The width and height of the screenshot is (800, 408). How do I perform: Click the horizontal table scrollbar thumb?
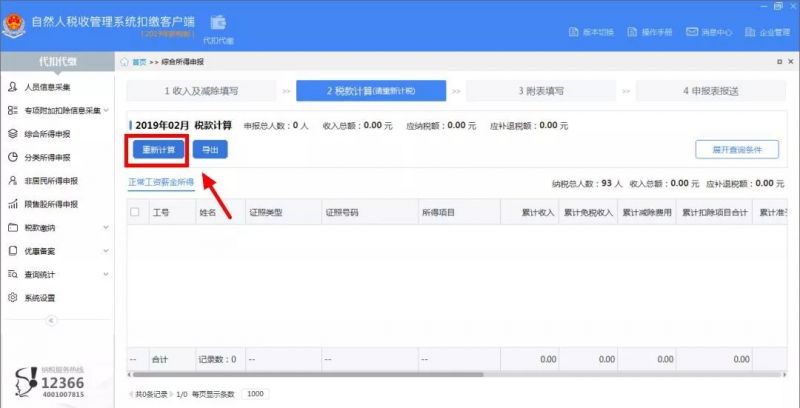(x=307, y=374)
